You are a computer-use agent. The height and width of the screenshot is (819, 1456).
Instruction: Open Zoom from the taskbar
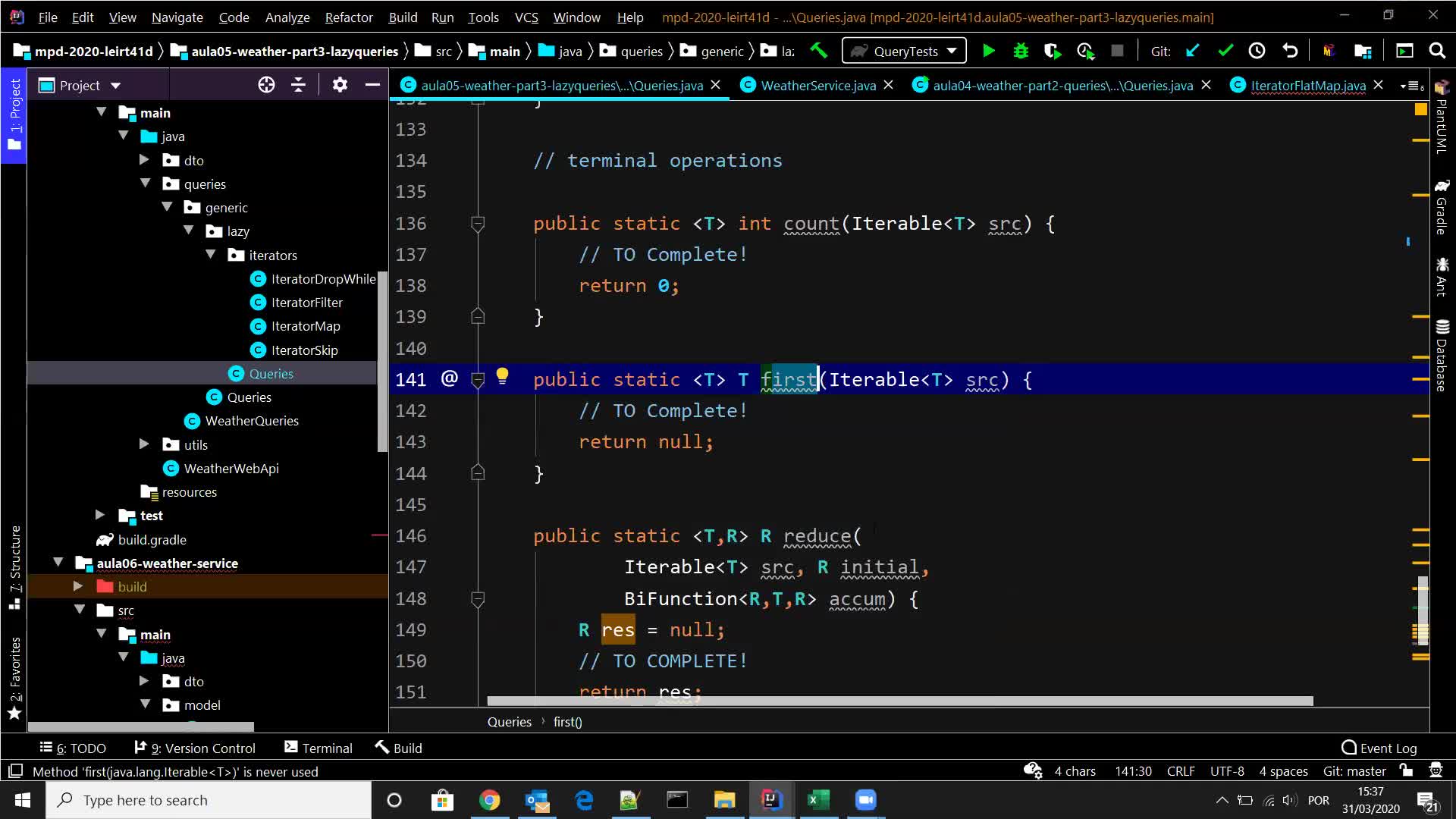(865, 800)
